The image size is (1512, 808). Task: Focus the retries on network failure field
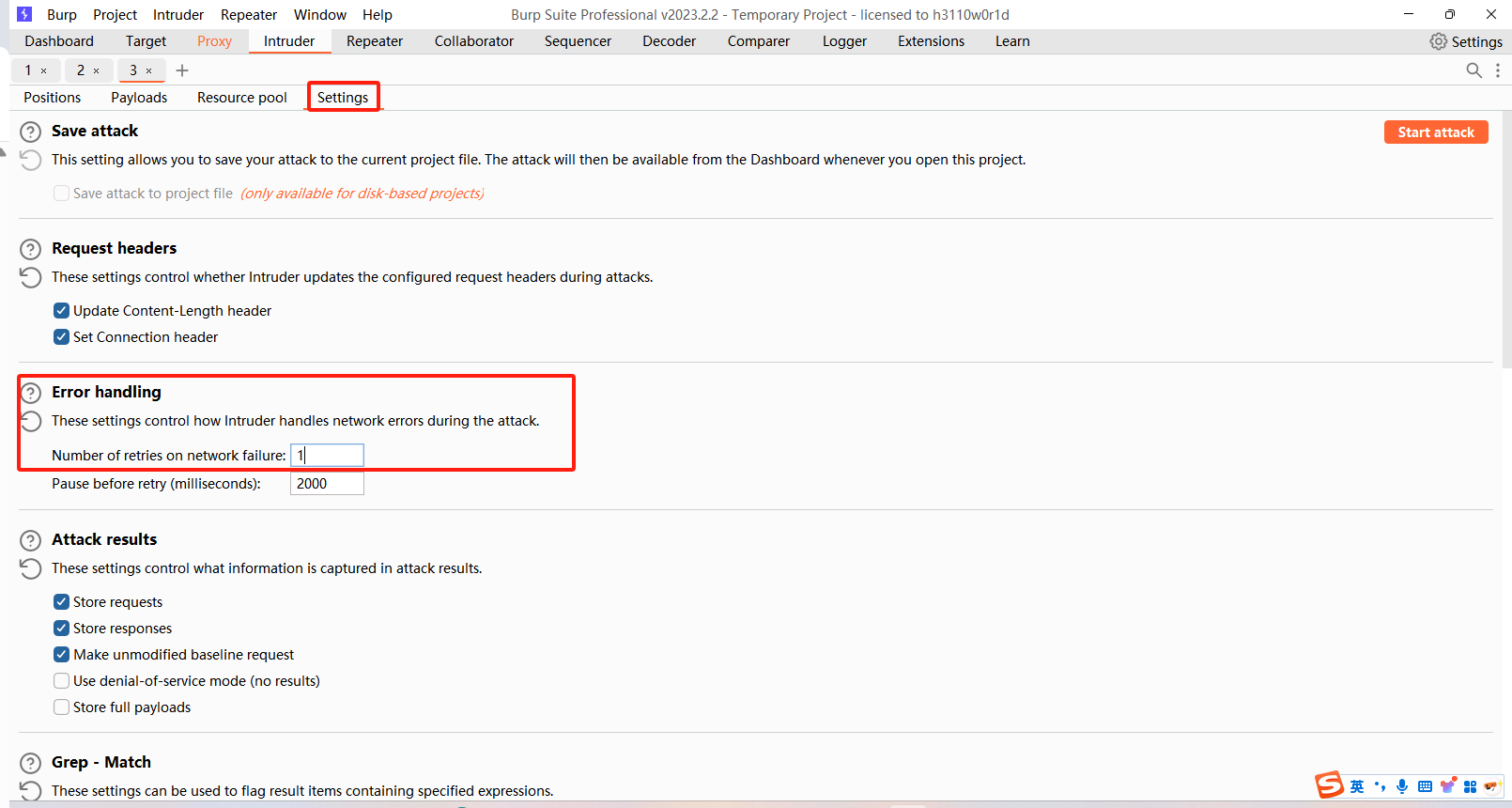(x=327, y=456)
